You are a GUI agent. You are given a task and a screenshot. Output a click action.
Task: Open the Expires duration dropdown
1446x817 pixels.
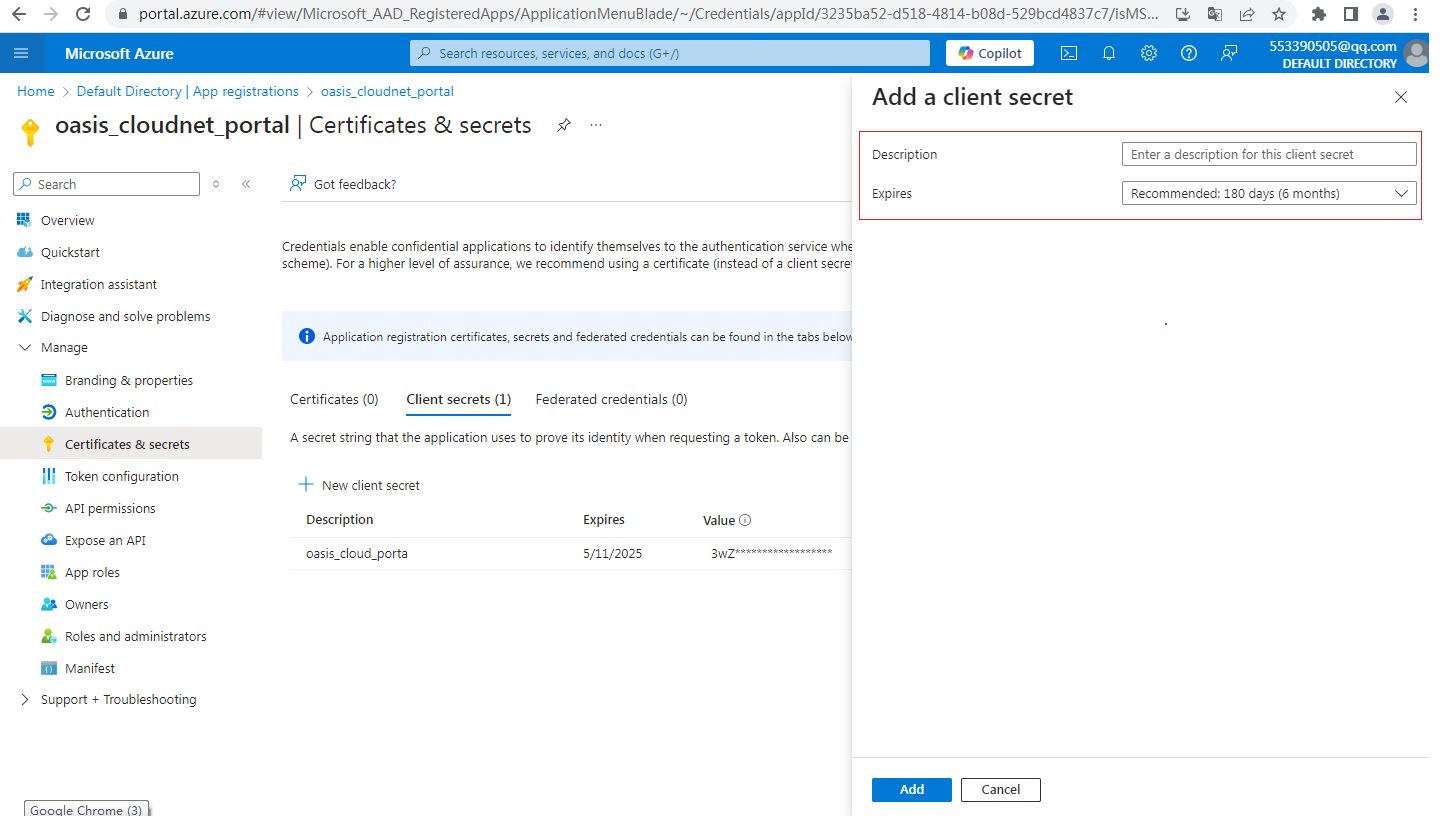point(1269,193)
